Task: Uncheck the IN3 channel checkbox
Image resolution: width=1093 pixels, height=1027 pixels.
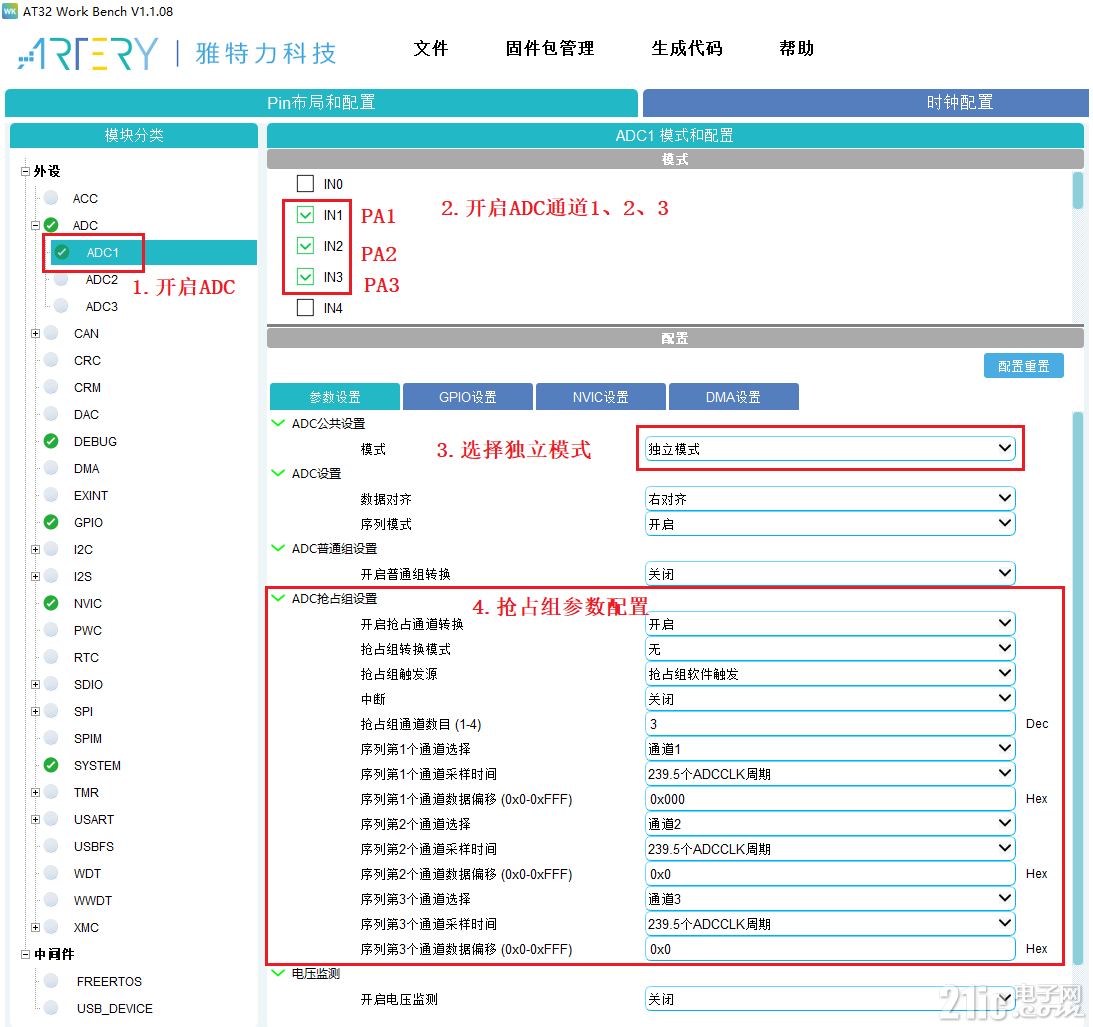Action: 305,277
